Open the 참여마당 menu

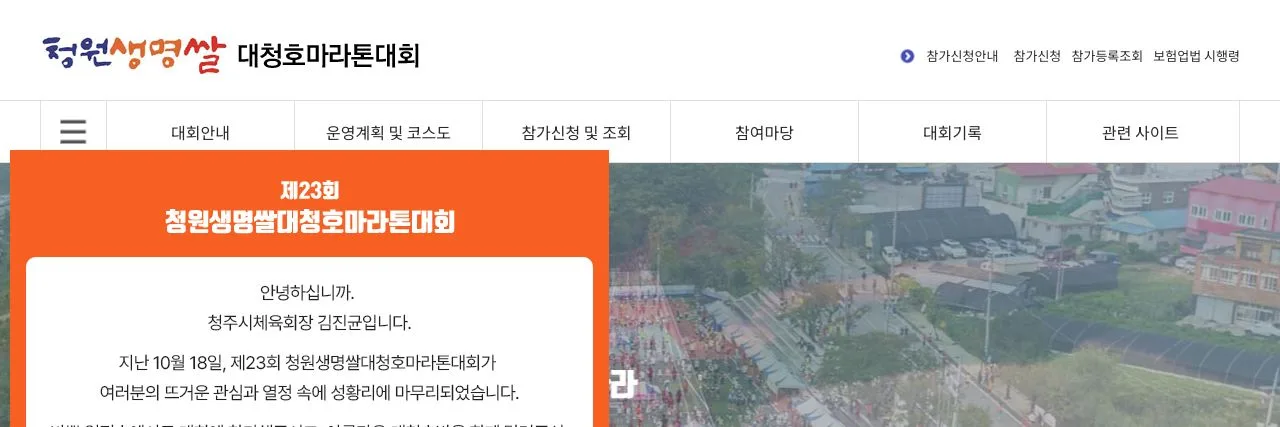[x=764, y=132]
